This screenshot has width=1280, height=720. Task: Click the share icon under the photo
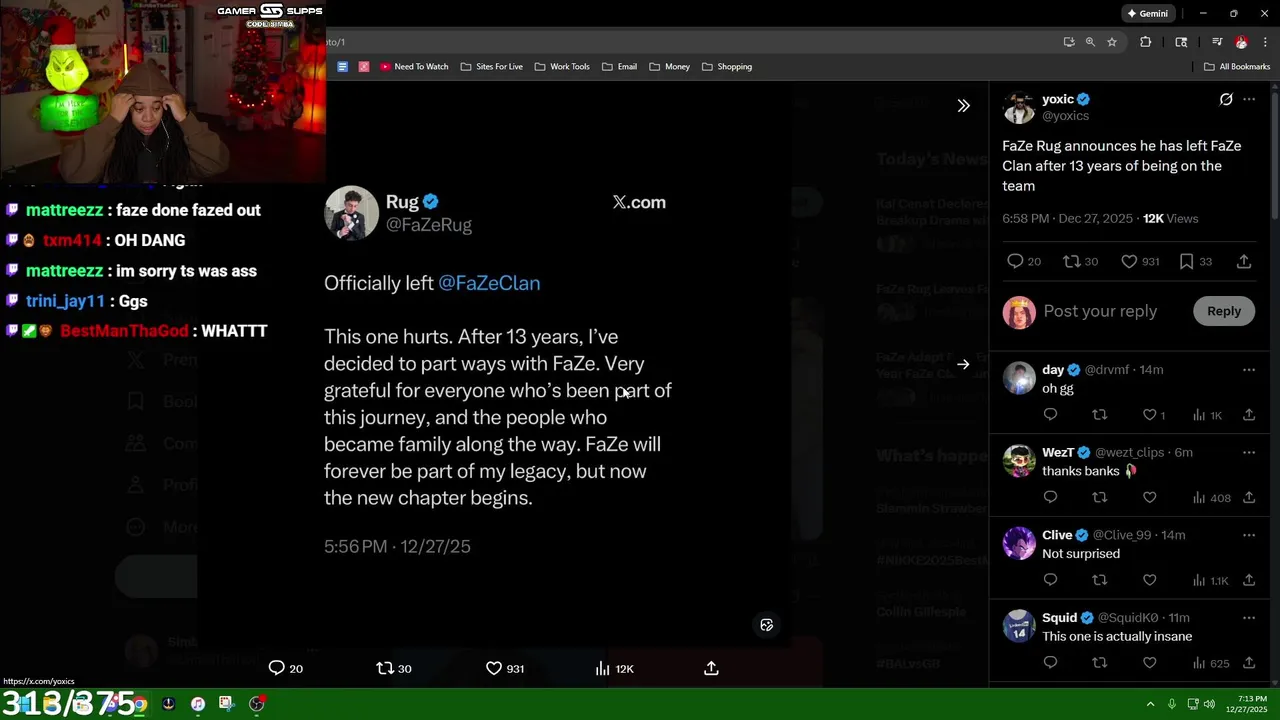point(711,668)
